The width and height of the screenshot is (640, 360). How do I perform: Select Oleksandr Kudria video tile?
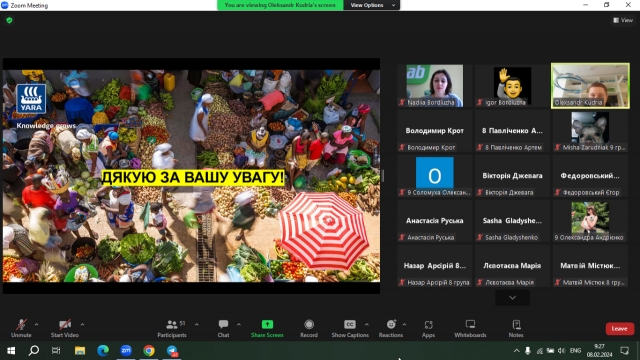(590, 86)
